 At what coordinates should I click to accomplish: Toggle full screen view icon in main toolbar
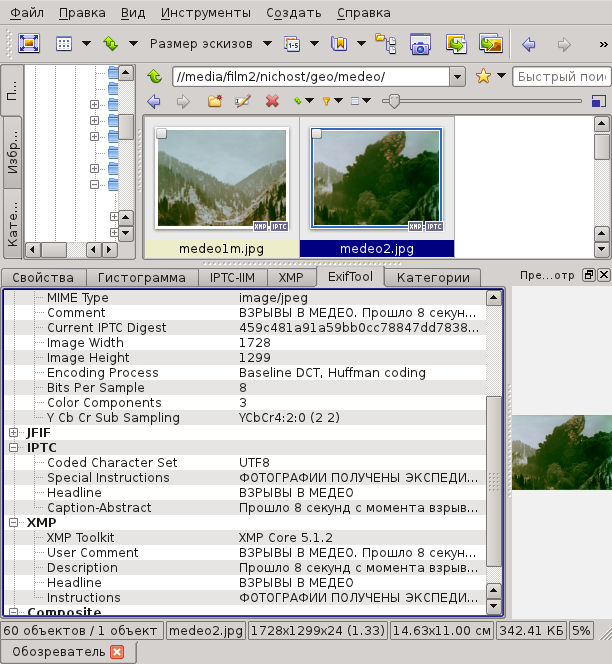[x=29, y=43]
